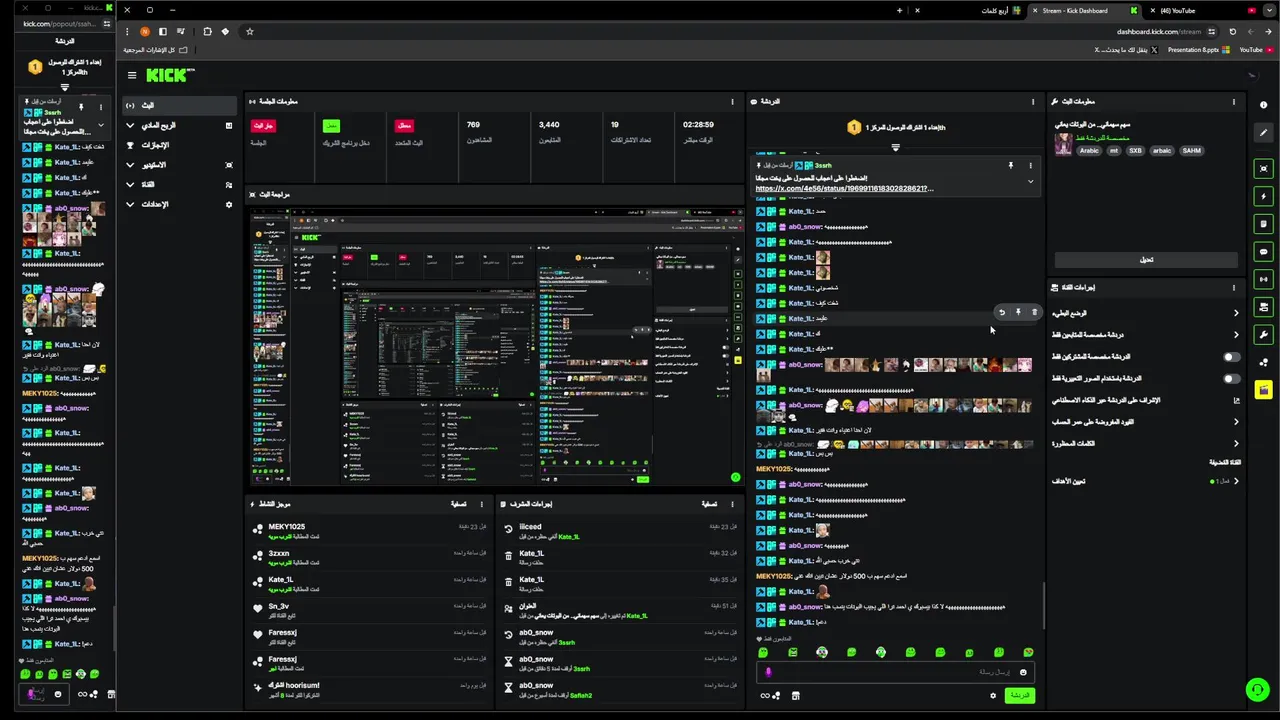Click the green help bubble at bottom right

(1257, 690)
